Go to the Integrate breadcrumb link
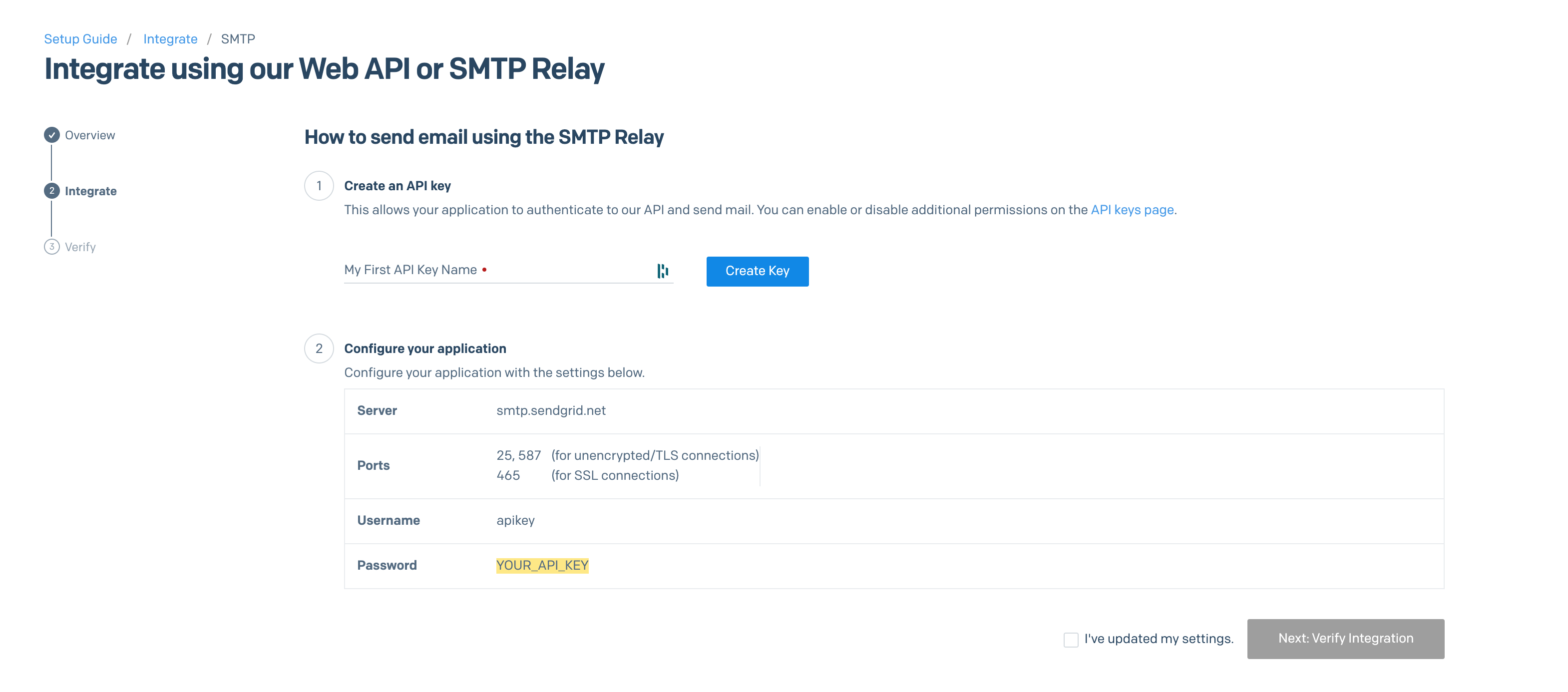 click(170, 39)
